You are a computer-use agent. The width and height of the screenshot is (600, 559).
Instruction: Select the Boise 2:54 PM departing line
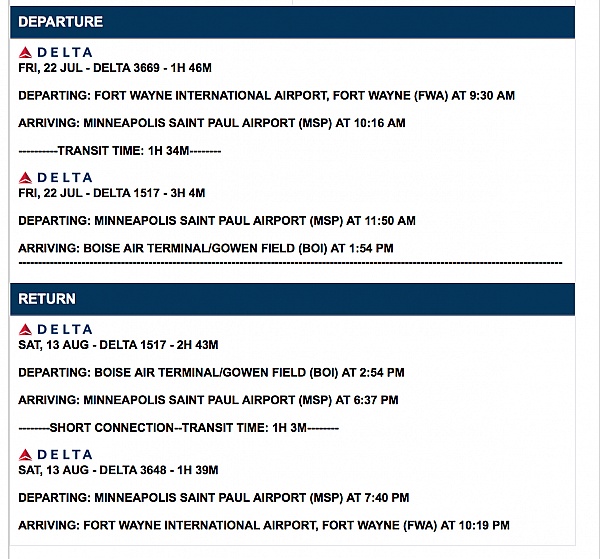(211, 373)
